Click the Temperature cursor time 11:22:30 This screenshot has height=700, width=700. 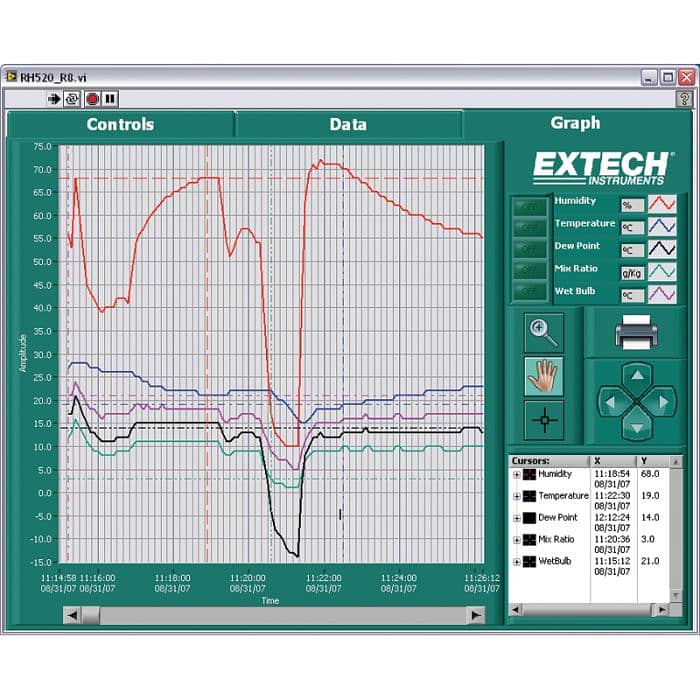click(x=612, y=496)
